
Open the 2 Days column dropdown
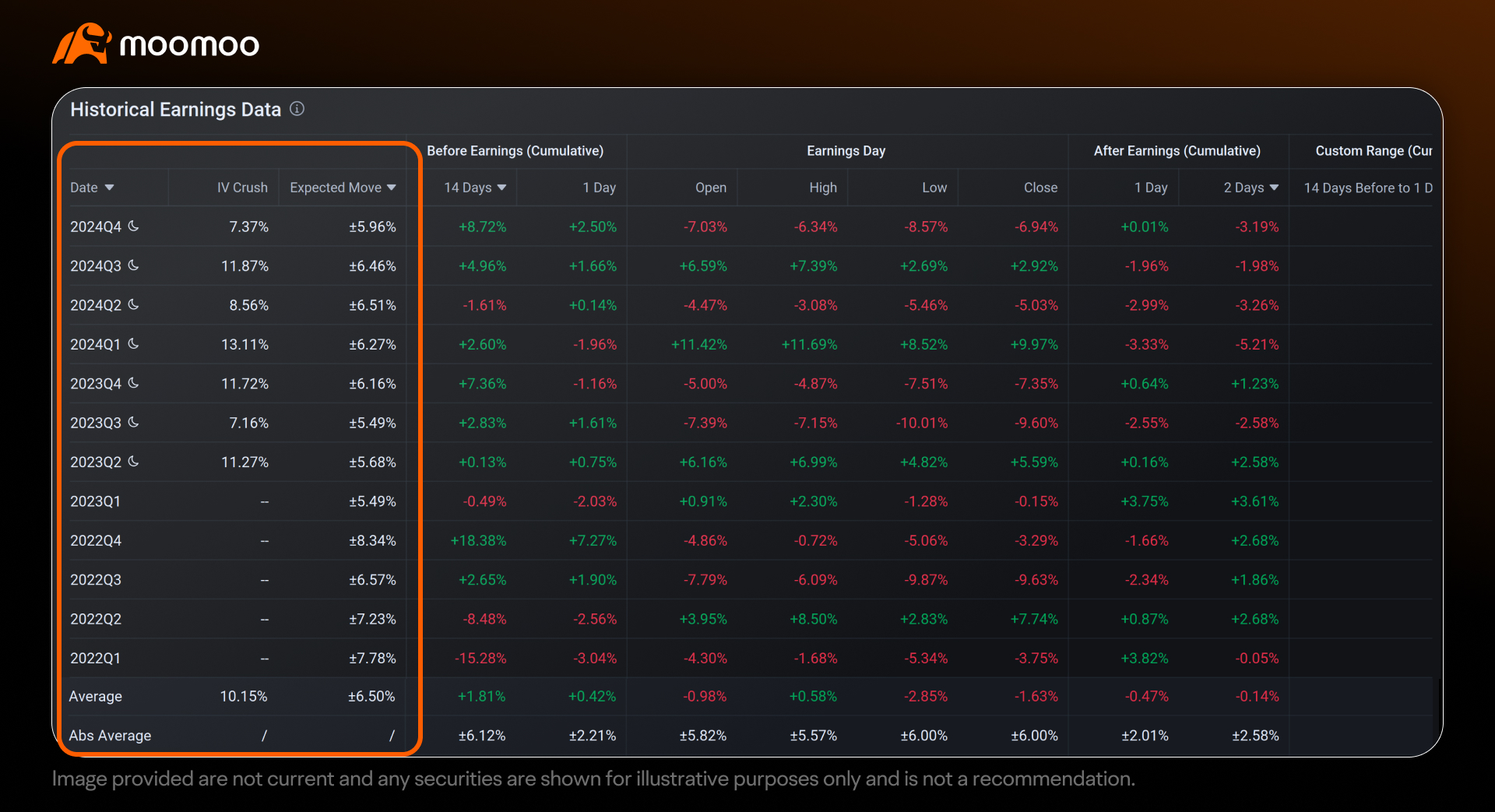(x=1274, y=187)
